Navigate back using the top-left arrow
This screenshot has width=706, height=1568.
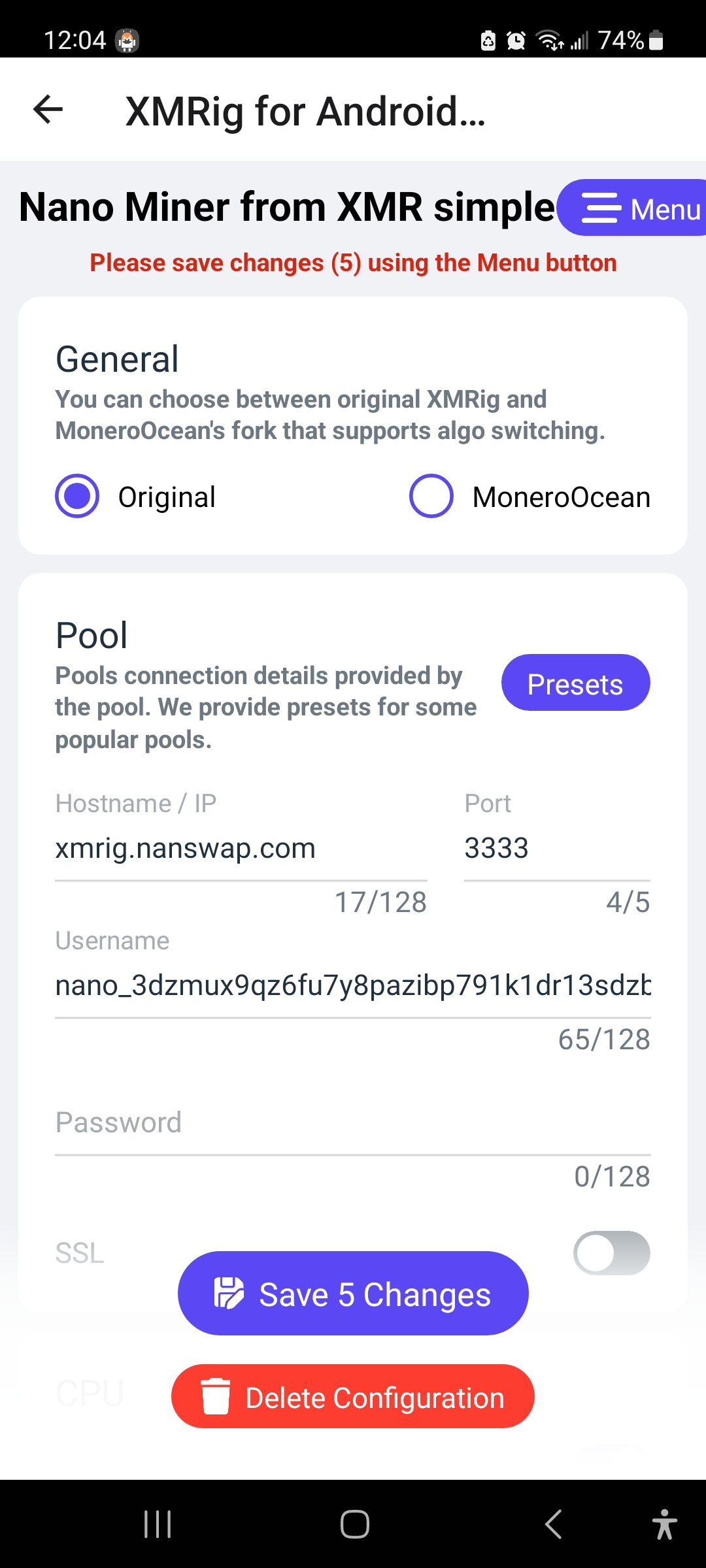[x=46, y=109]
